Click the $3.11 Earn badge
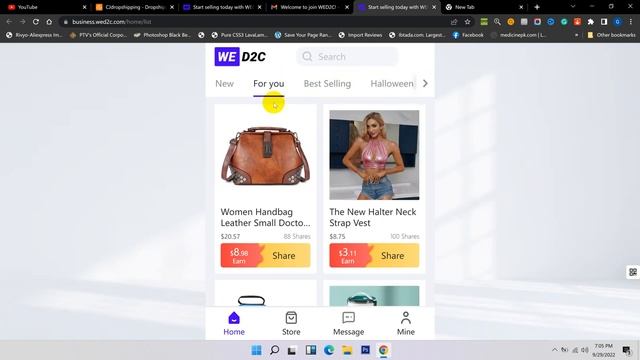This screenshot has height=360, width=640. point(348,256)
